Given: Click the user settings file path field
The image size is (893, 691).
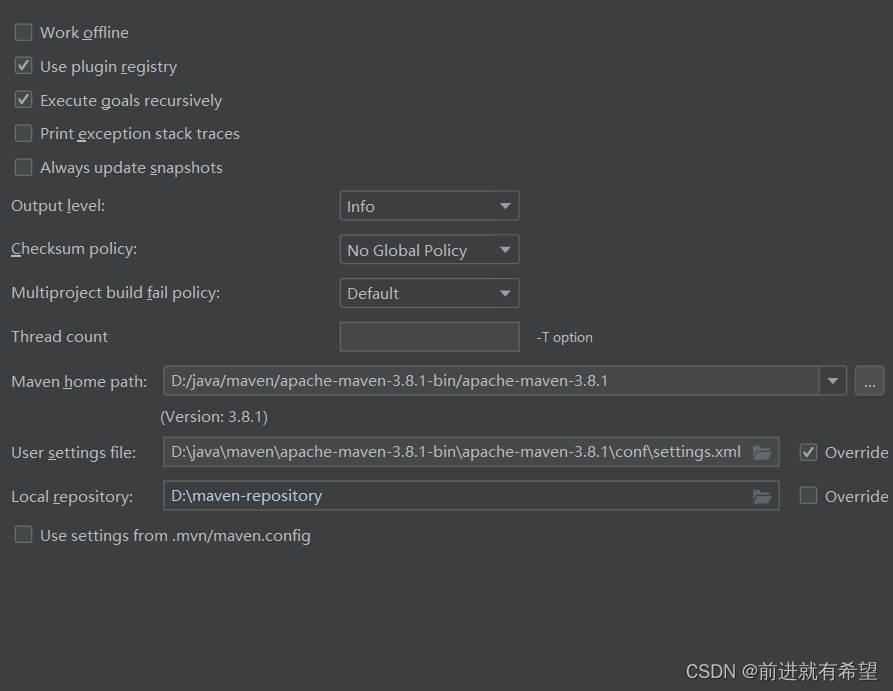Looking at the screenshot, I should tap(450, 452).
